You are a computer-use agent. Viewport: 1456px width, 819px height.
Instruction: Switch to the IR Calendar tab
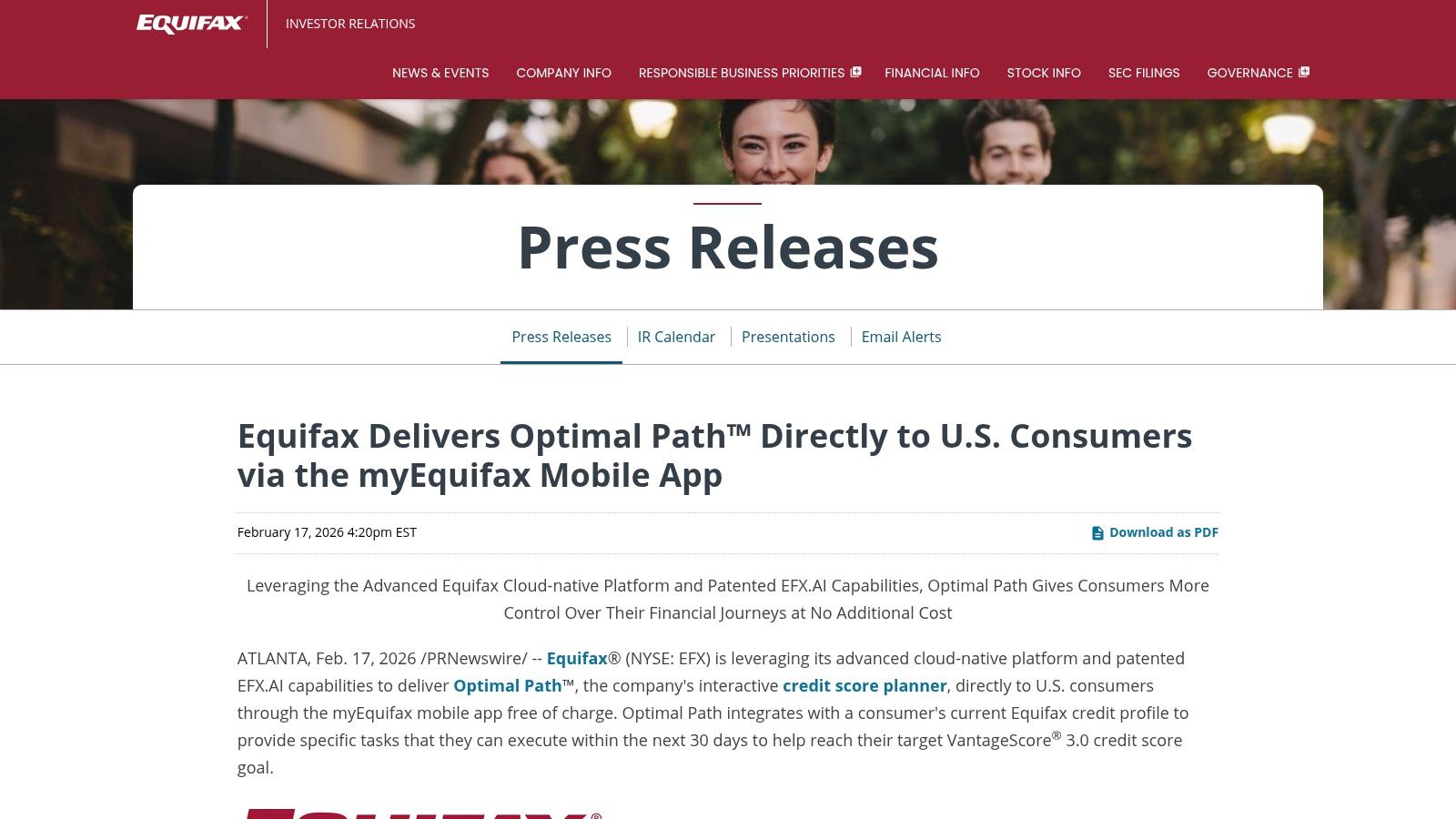tap(676, 337)
